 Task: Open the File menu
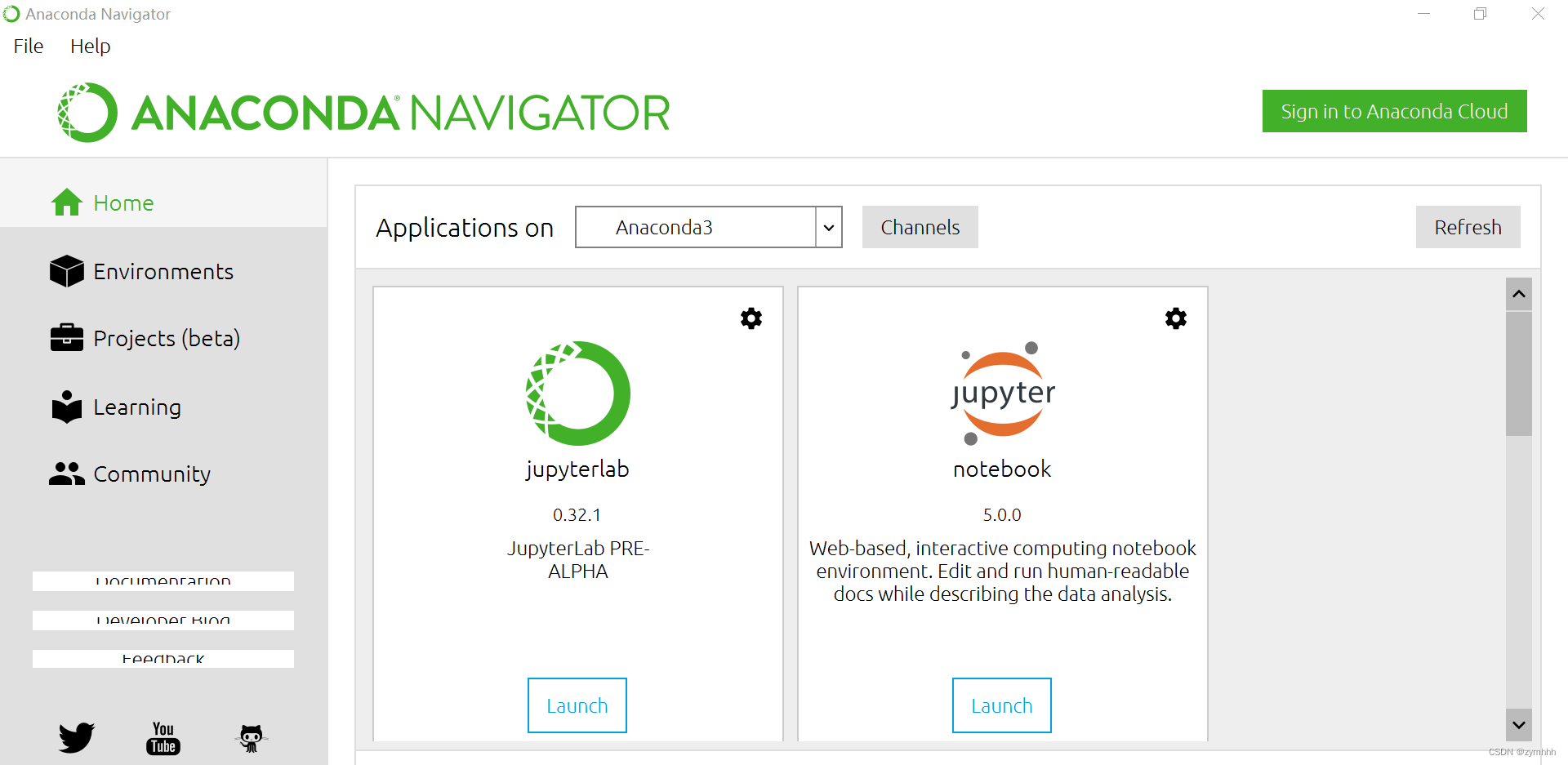29,47
